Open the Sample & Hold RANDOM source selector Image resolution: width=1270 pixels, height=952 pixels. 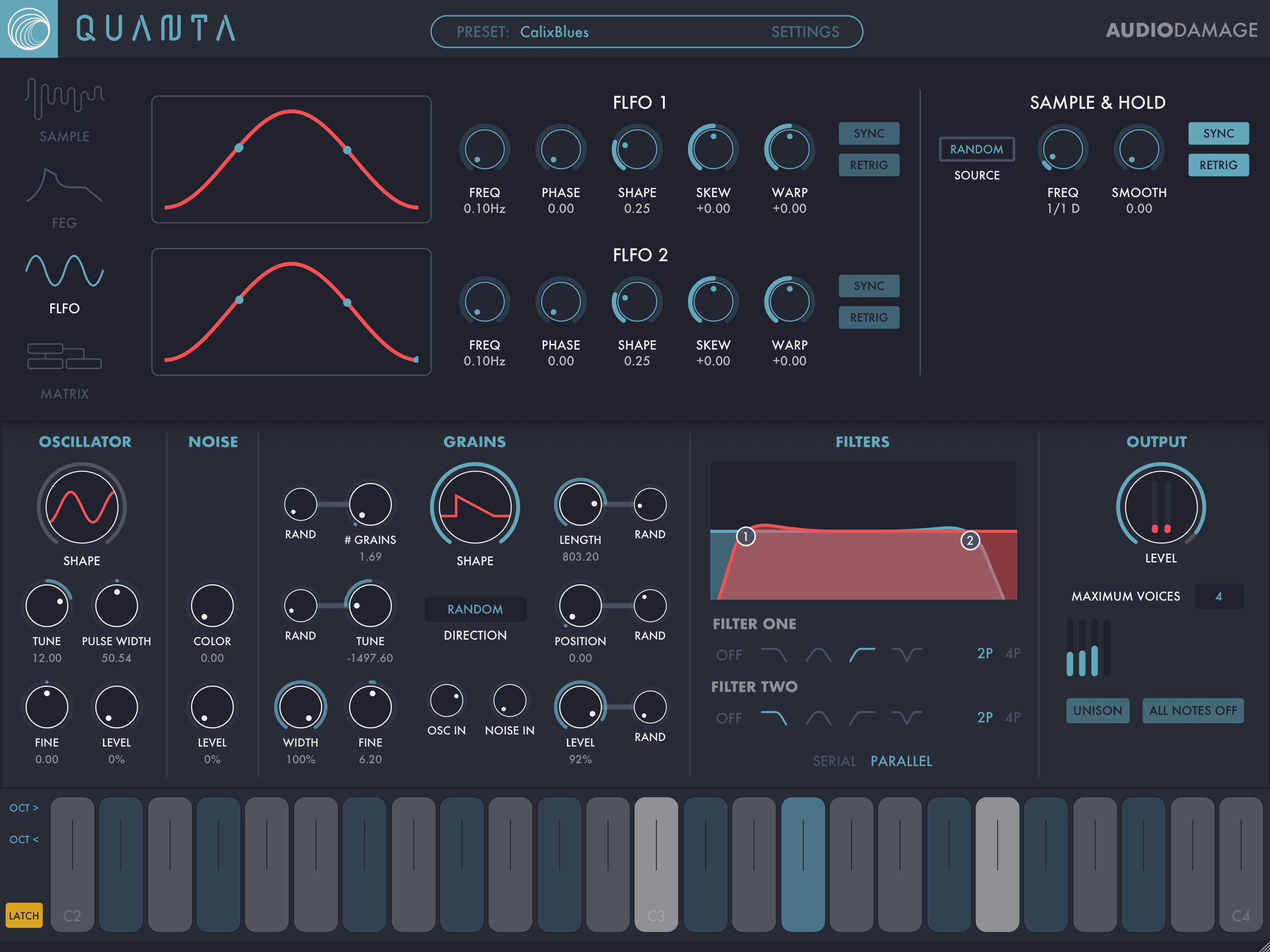976,149
